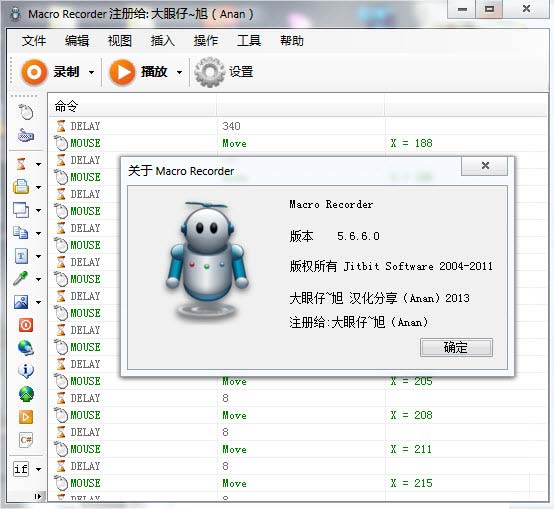Insert C# code via sidebar icon
The image size is (554, 509).
[26, 440]
